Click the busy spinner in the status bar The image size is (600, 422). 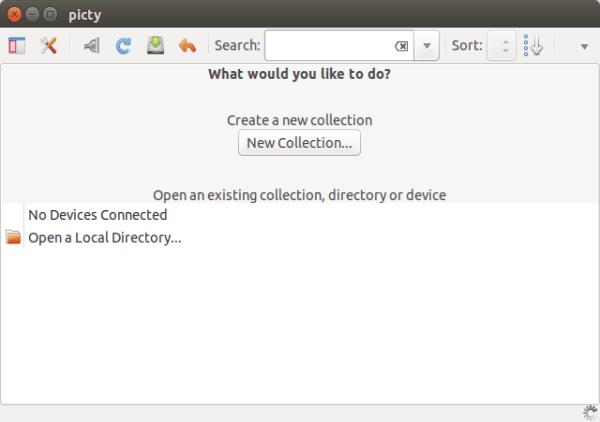[x=589, y=412]
